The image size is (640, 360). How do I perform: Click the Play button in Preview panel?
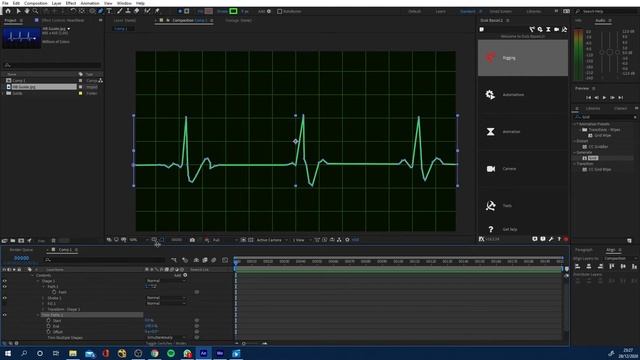[604, 98]
